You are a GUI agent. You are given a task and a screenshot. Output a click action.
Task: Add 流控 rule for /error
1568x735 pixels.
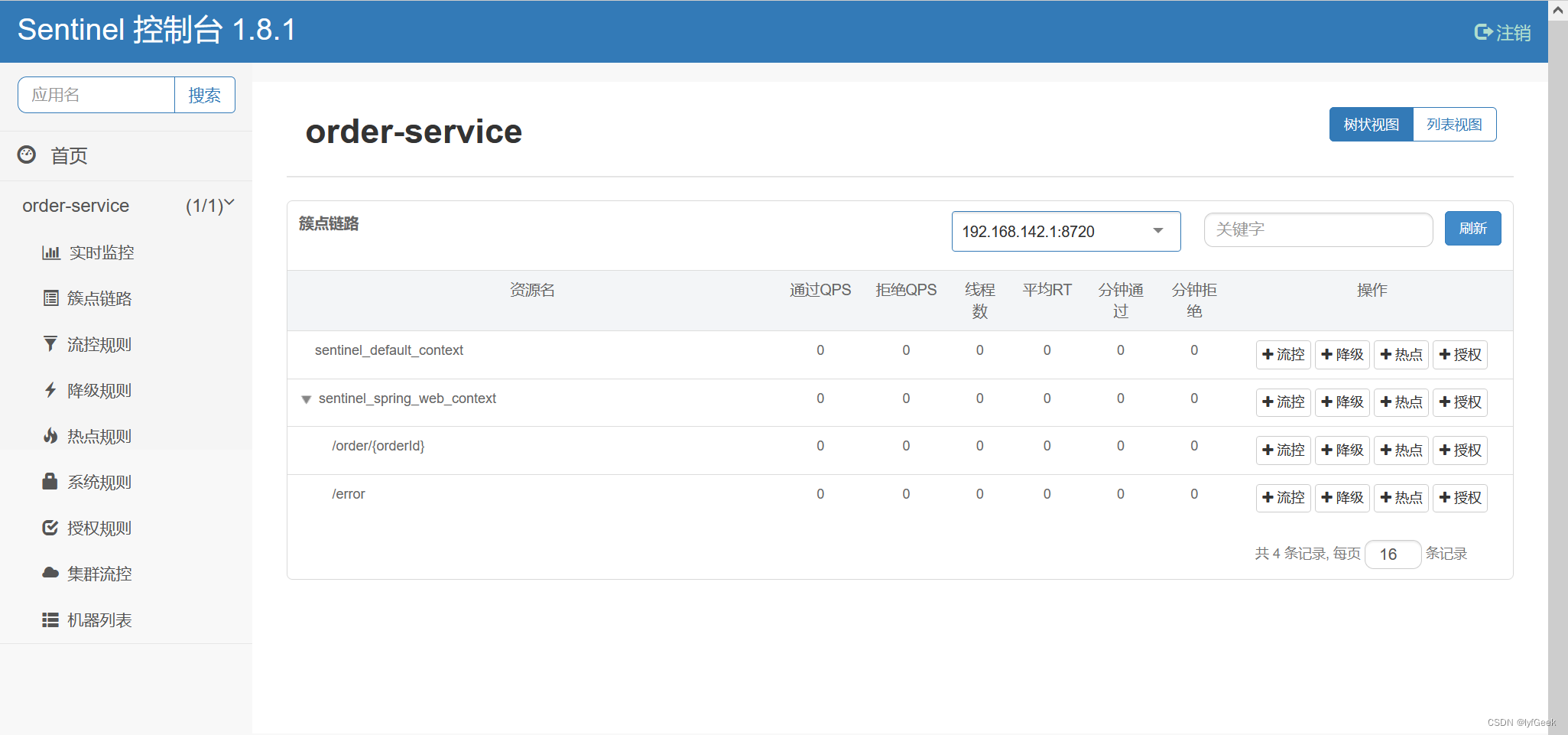coord(1283,498)
